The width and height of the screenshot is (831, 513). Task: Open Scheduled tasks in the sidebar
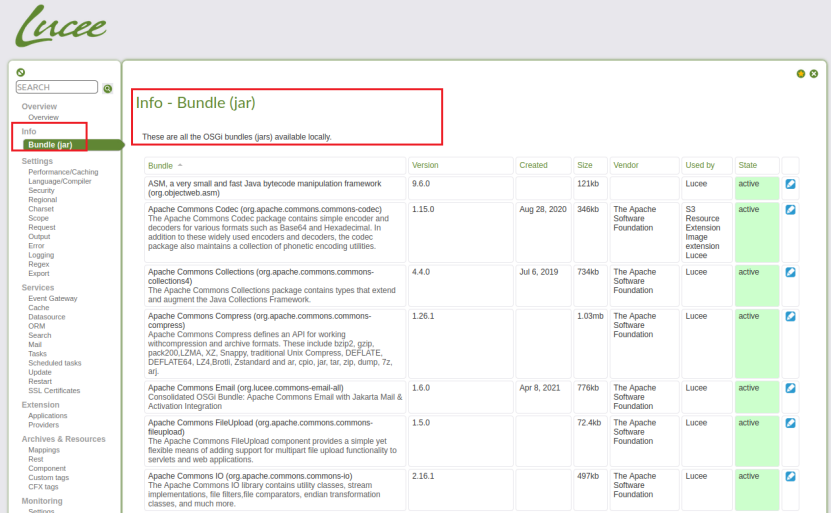(x=55, y=363)
